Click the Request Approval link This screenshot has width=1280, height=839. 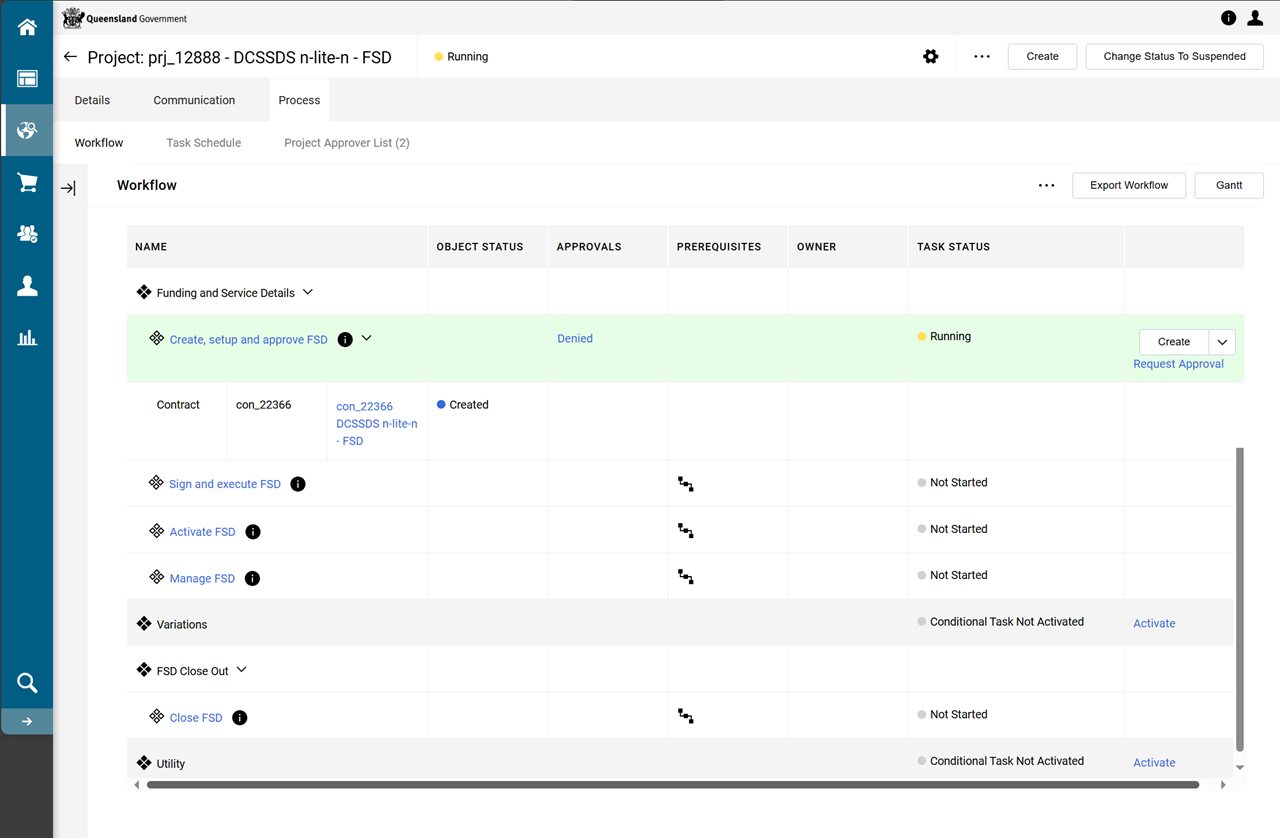click(1178, 364)
